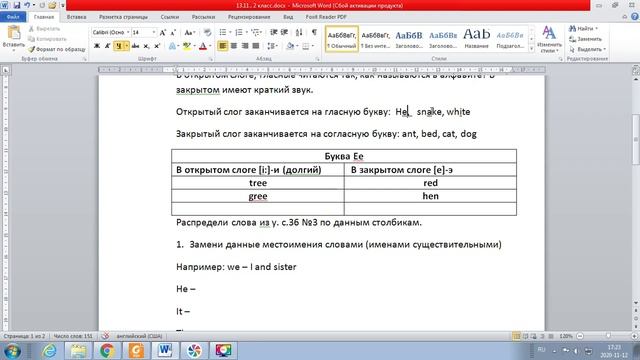Image resolution: width=640 pixels, height=360 pixels.
Task: Open the underline style dropdown arrow
Action: point(127,46)
